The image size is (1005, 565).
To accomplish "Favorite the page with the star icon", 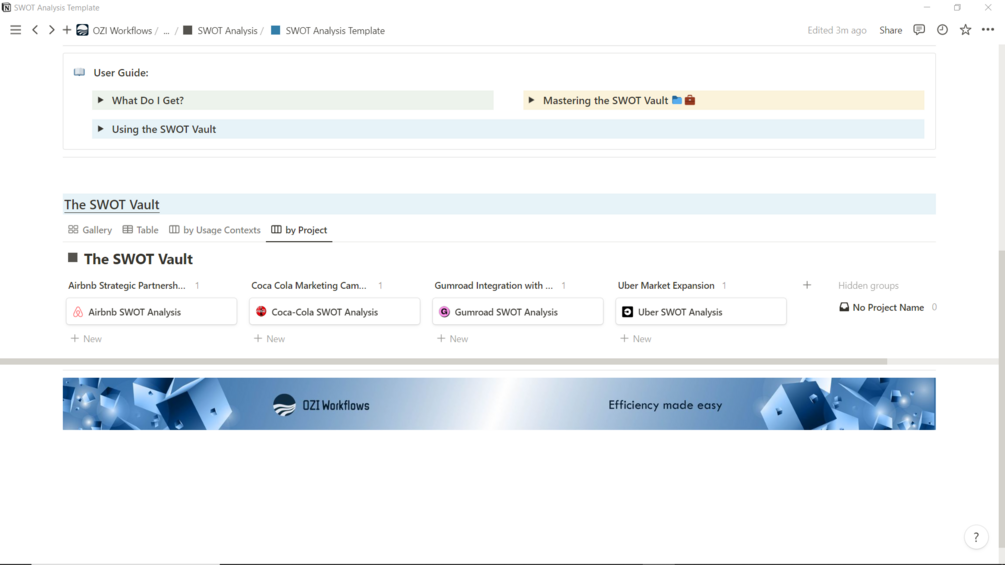I will point(965,30).
